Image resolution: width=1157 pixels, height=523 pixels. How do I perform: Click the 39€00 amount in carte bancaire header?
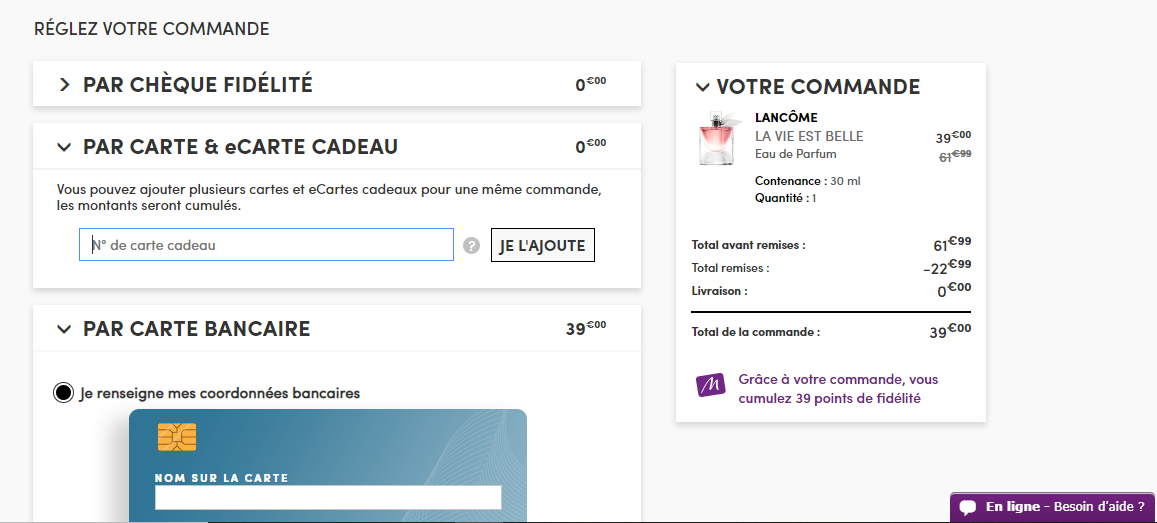(x=586, y=328)
